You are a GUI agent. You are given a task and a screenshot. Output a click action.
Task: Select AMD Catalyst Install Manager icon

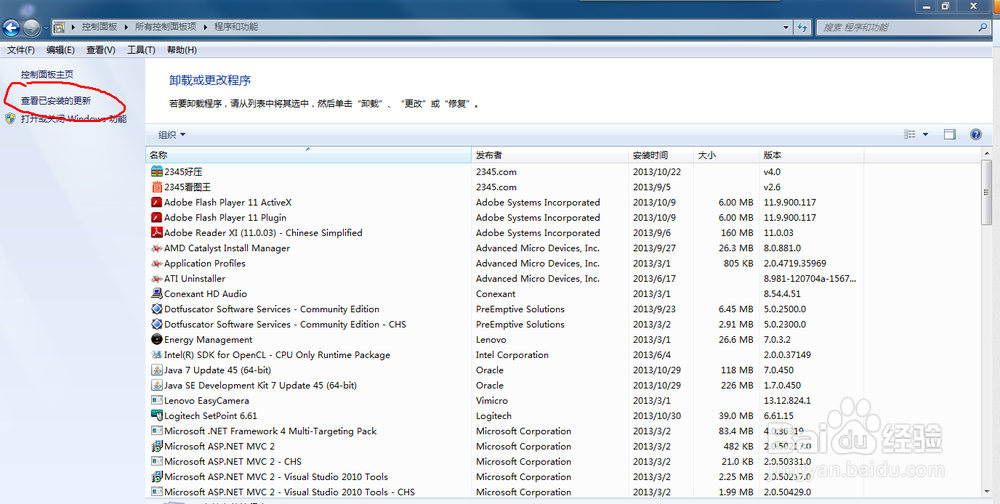157,248
